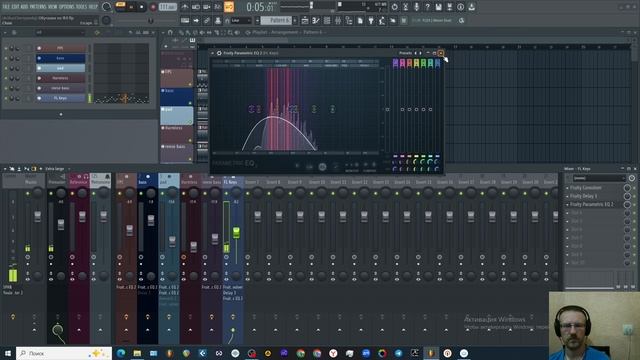Mute the bass mixer track LED
Screen dimensions: 640x360
tap(141, 193)
